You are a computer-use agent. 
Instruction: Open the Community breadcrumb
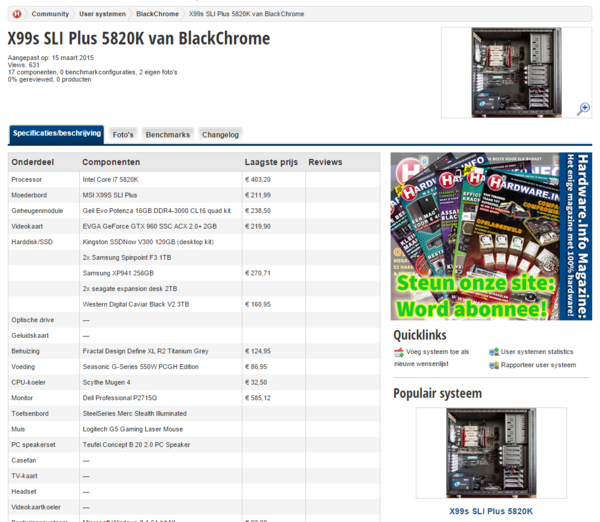point(50,14)
